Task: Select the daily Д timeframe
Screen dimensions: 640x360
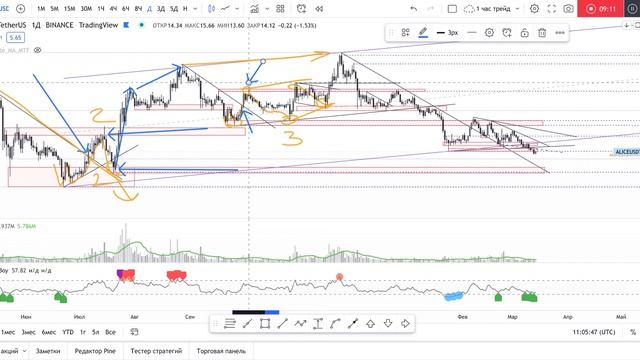Action: click(149, 9)
